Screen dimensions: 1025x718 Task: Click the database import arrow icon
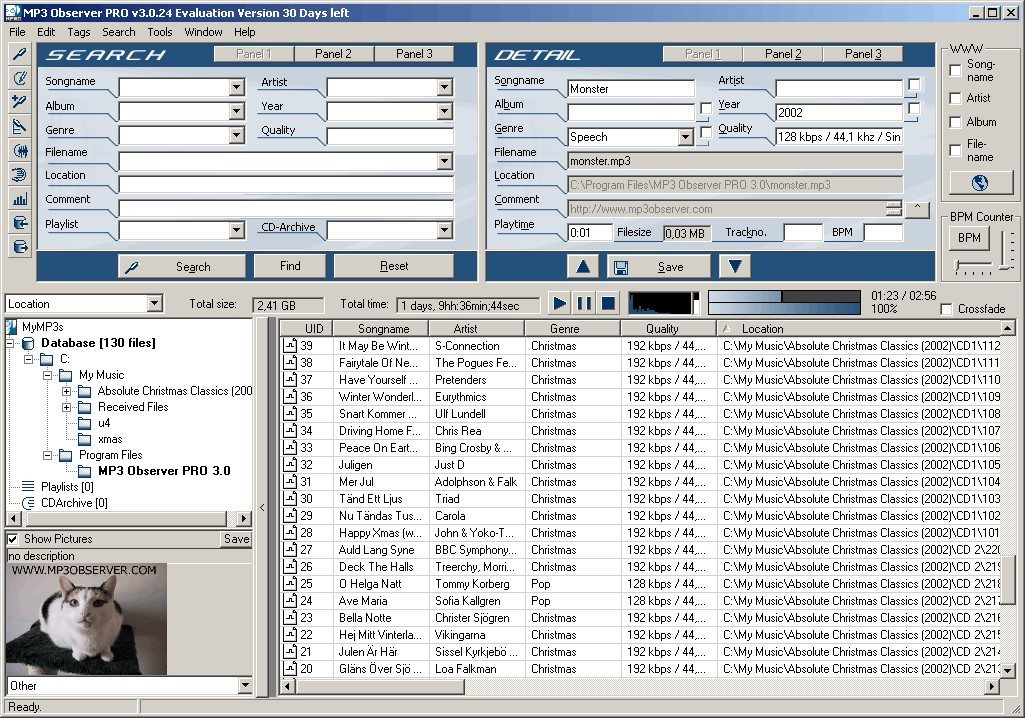[x=20, y=223]
